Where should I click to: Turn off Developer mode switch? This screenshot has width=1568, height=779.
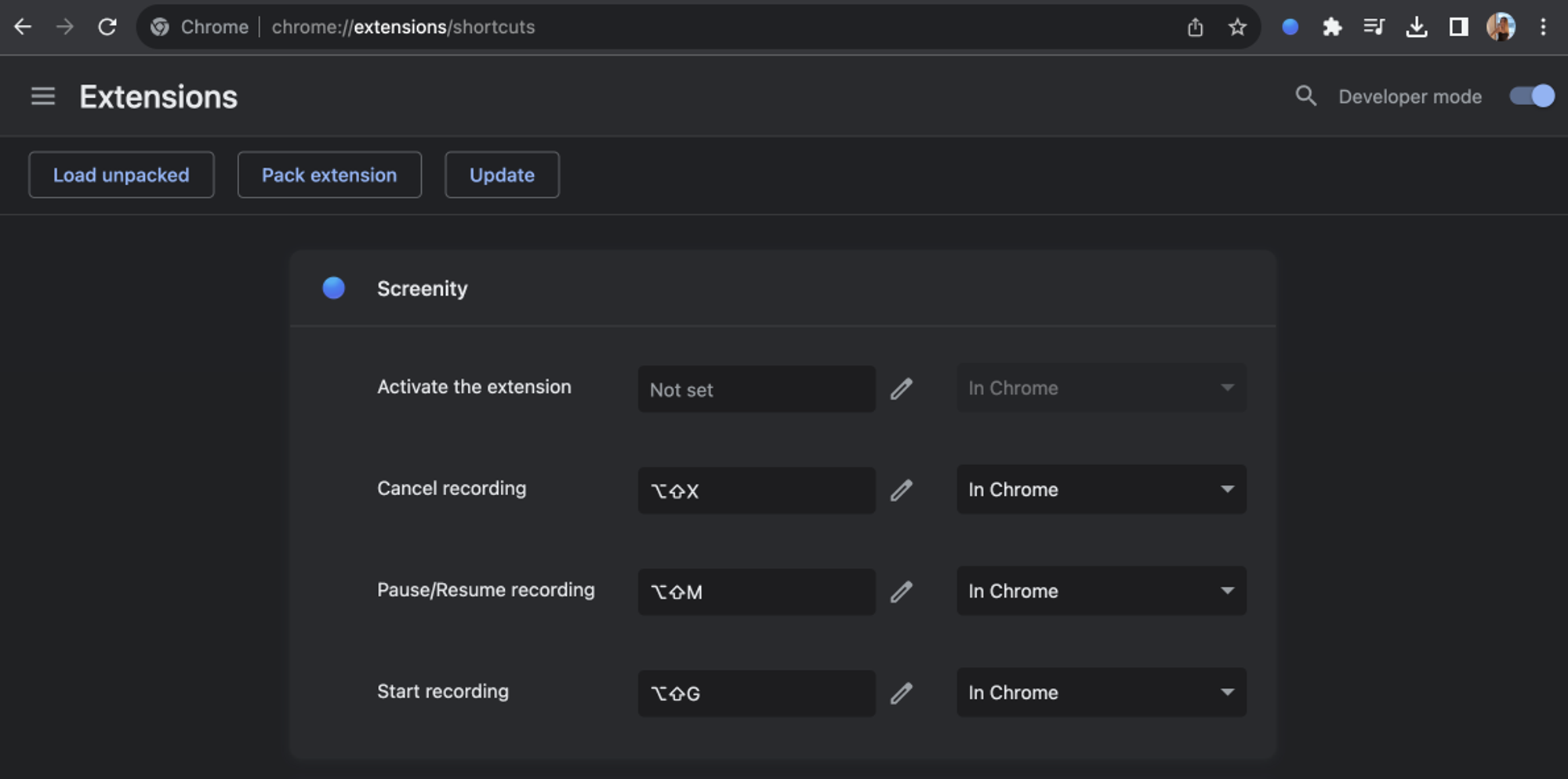(x=1532, y=96)
